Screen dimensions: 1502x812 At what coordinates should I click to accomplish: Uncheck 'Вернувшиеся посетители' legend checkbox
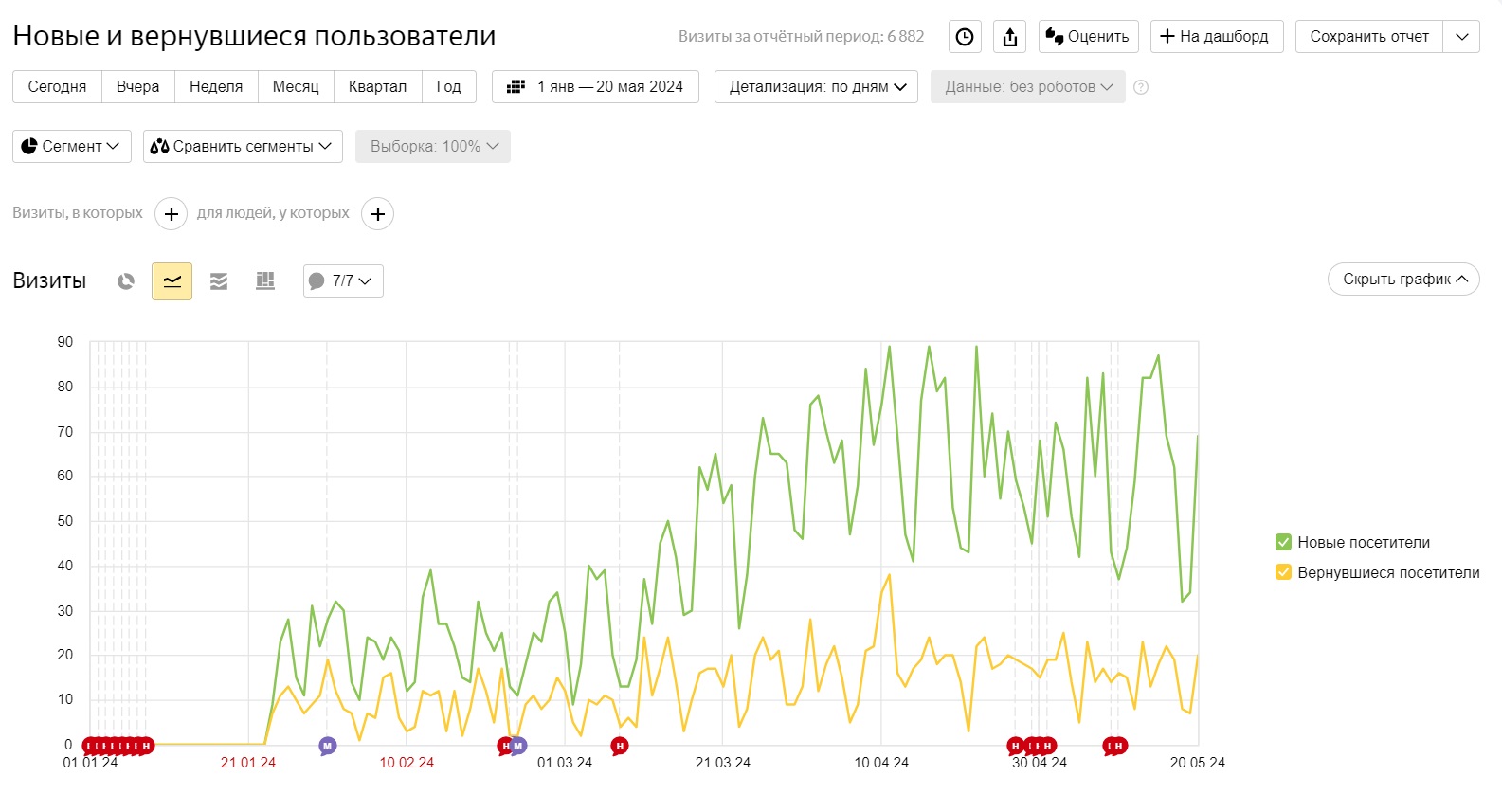pos(1283,572)
